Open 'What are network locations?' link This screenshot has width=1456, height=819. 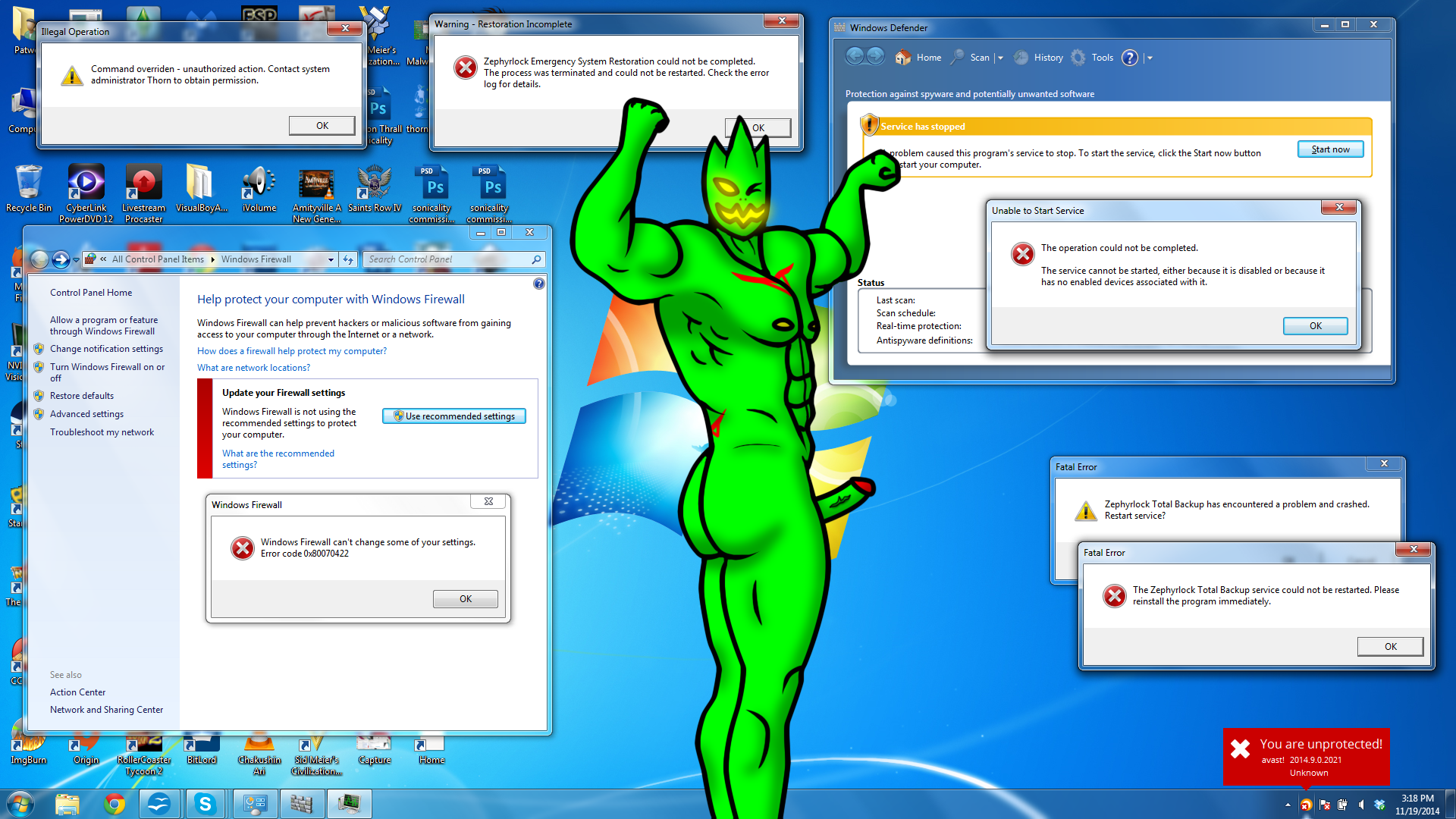253,368
